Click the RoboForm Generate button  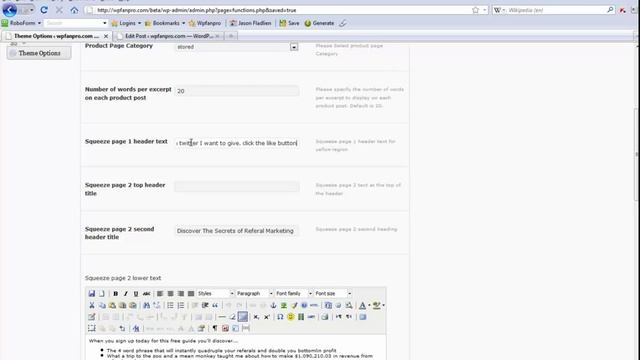coord(319,23)
